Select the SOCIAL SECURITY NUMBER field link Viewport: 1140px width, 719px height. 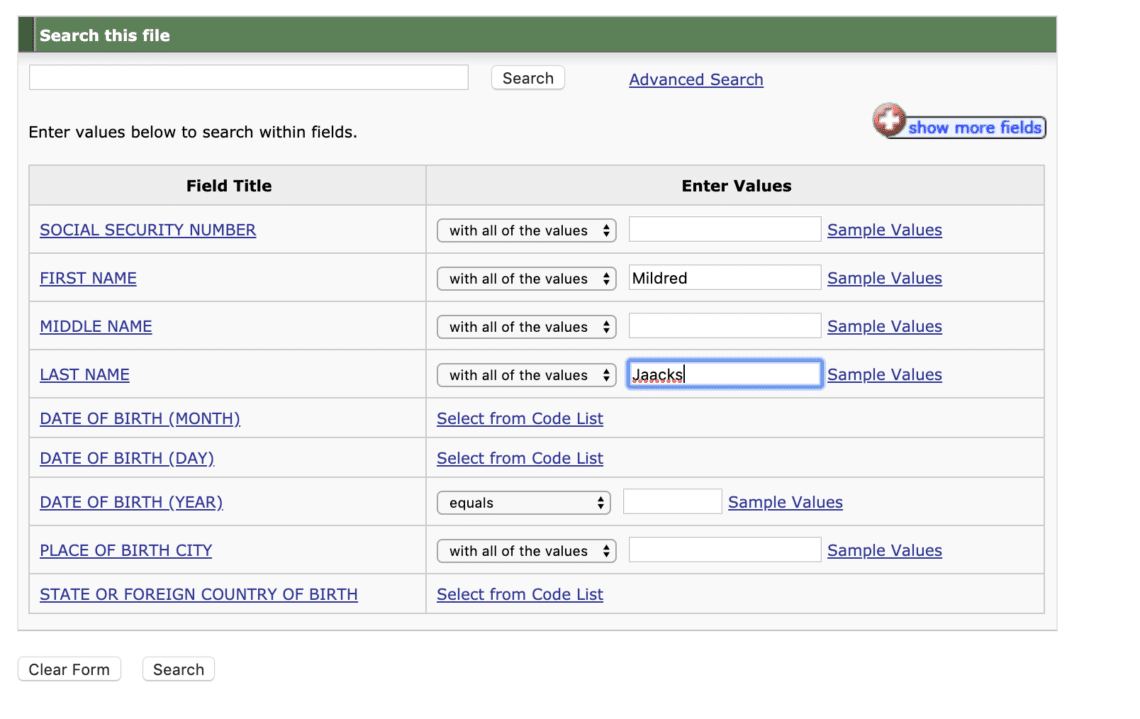tap(147, 229)
